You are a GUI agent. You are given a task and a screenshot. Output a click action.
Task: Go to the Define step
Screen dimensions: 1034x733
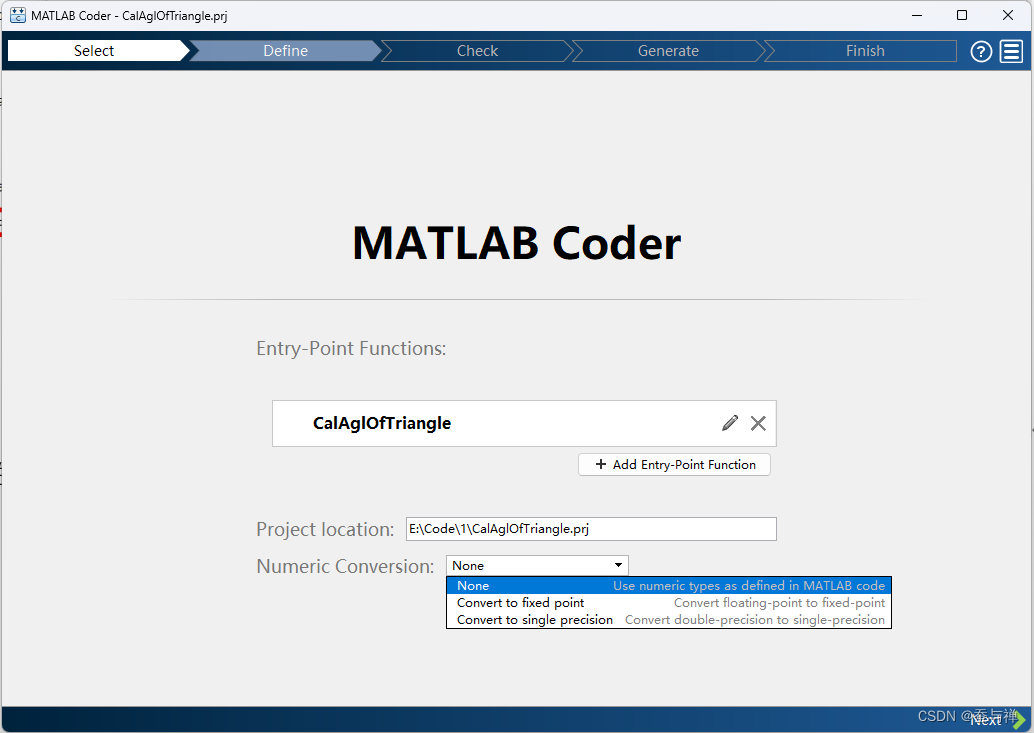286,51
